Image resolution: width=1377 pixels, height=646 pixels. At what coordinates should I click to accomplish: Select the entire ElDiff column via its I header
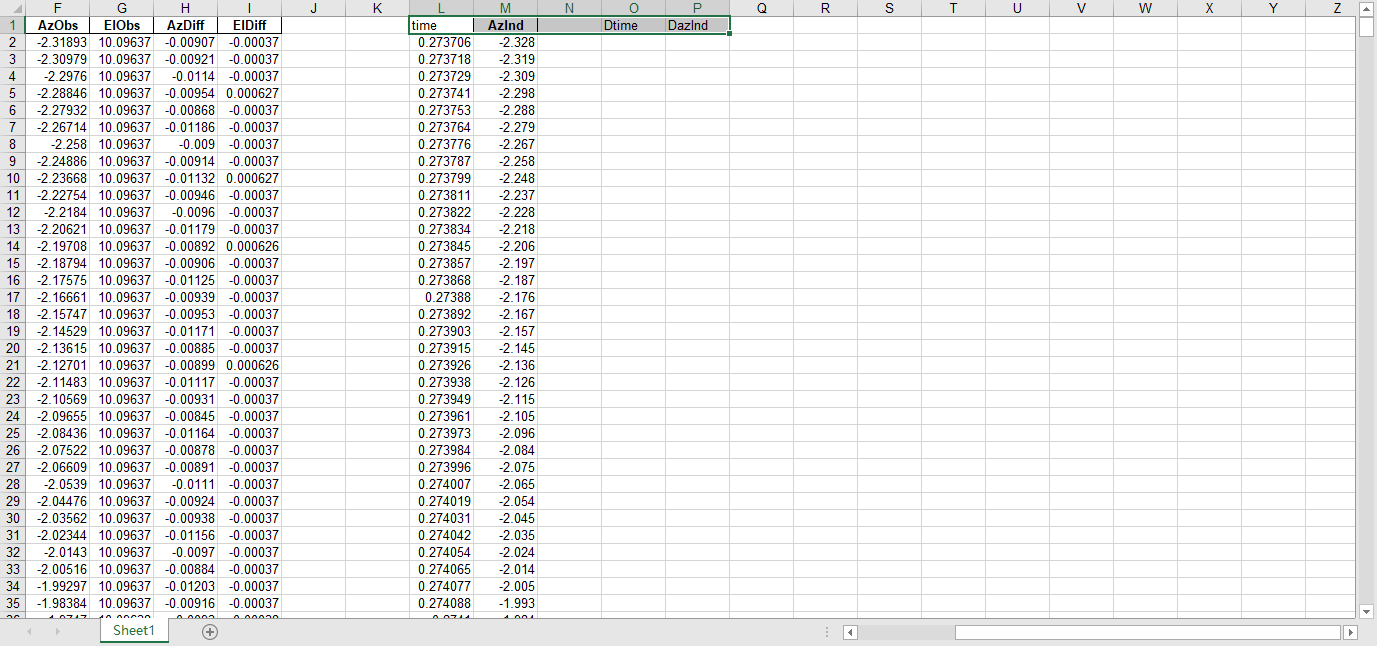249,8
